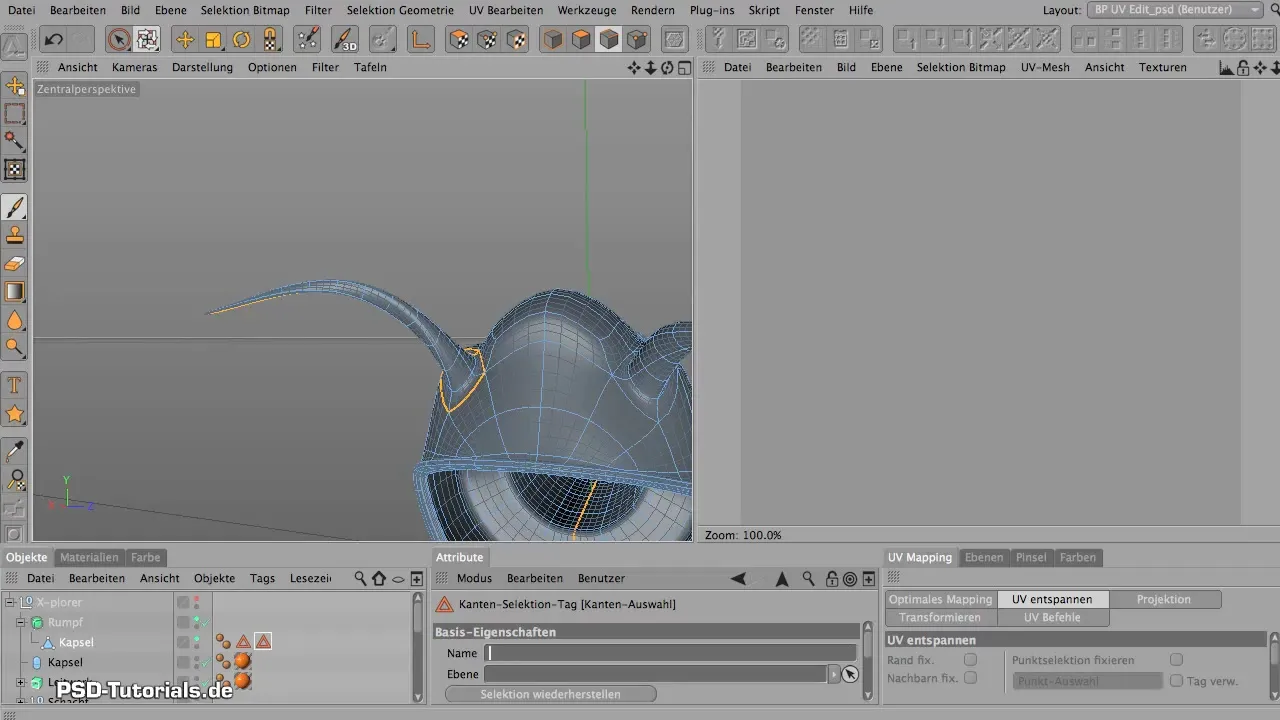The image size is (1280, 720).
Task: Toggle Tag verw. checkbox
Action: click(1177, 681)
